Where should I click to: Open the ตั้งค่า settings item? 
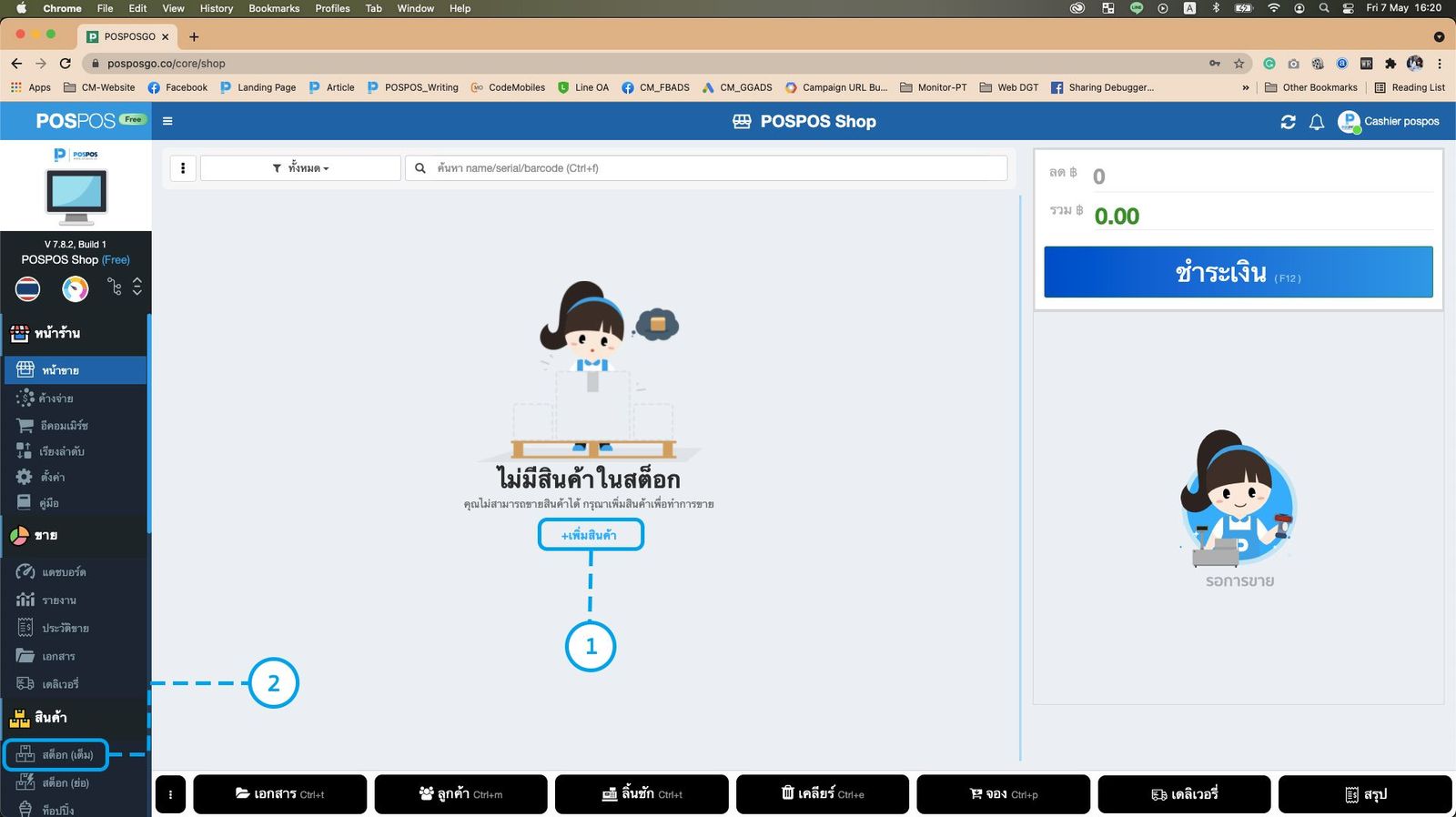tap(52, 477)
